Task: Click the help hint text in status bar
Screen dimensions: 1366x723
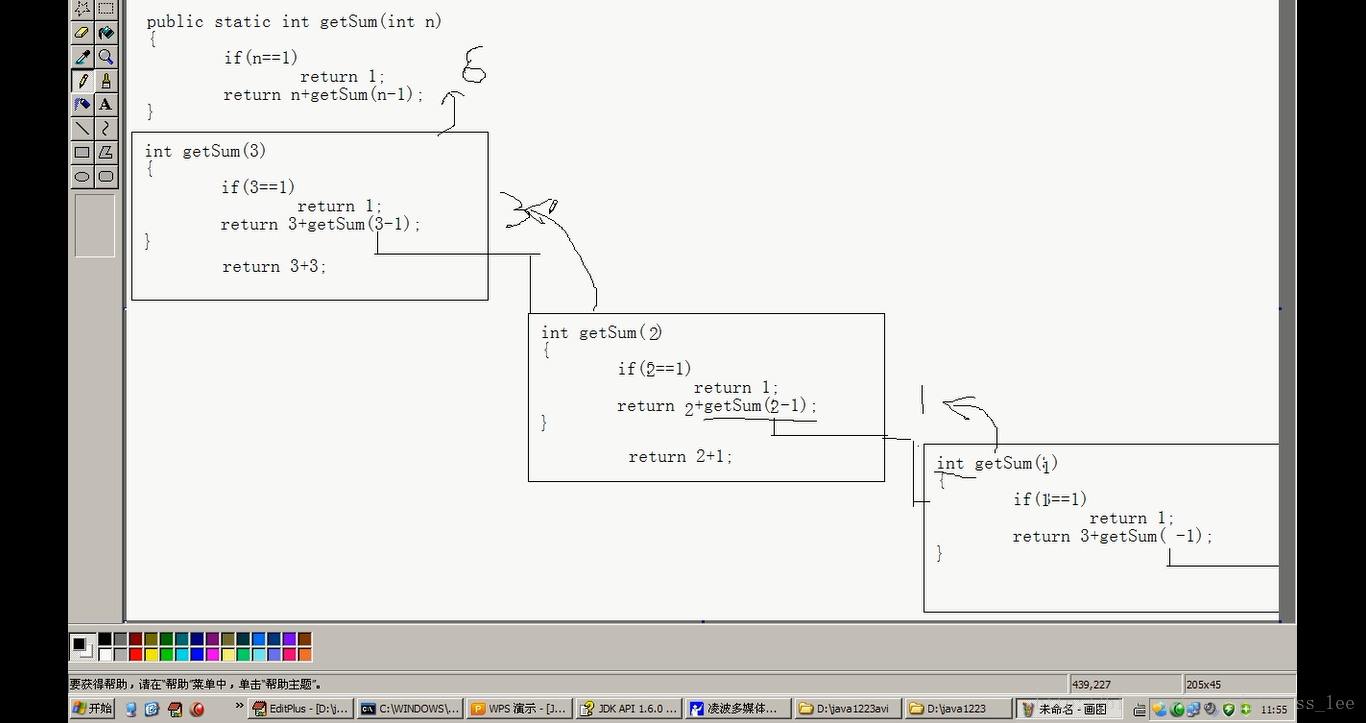Action: coord(195,685)
